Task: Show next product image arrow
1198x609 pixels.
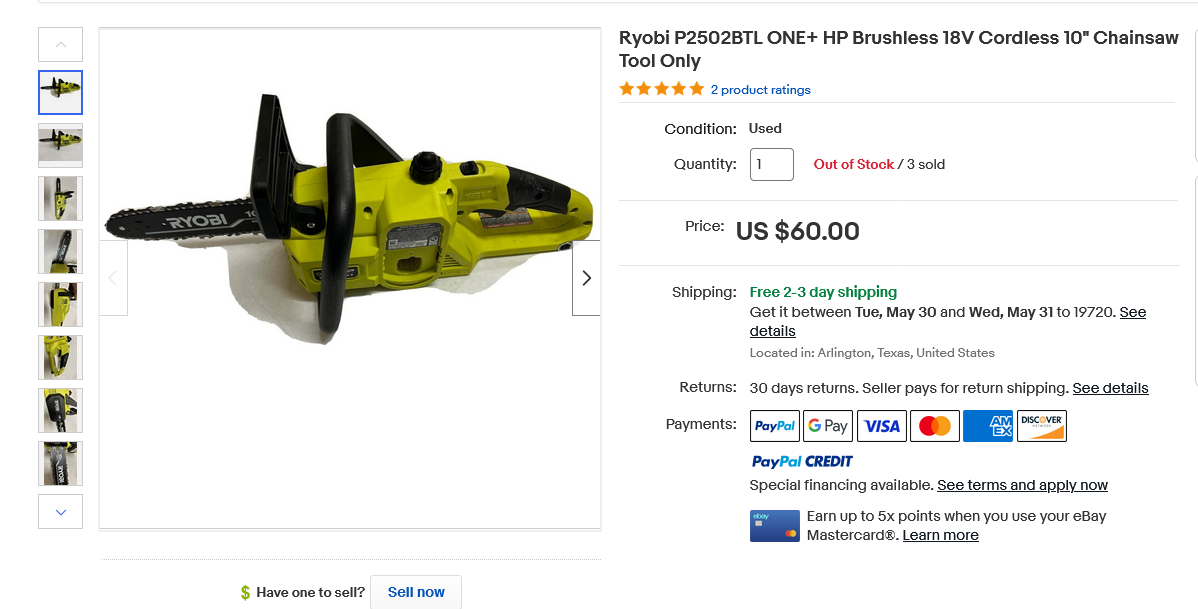Action: coord(586,278)
